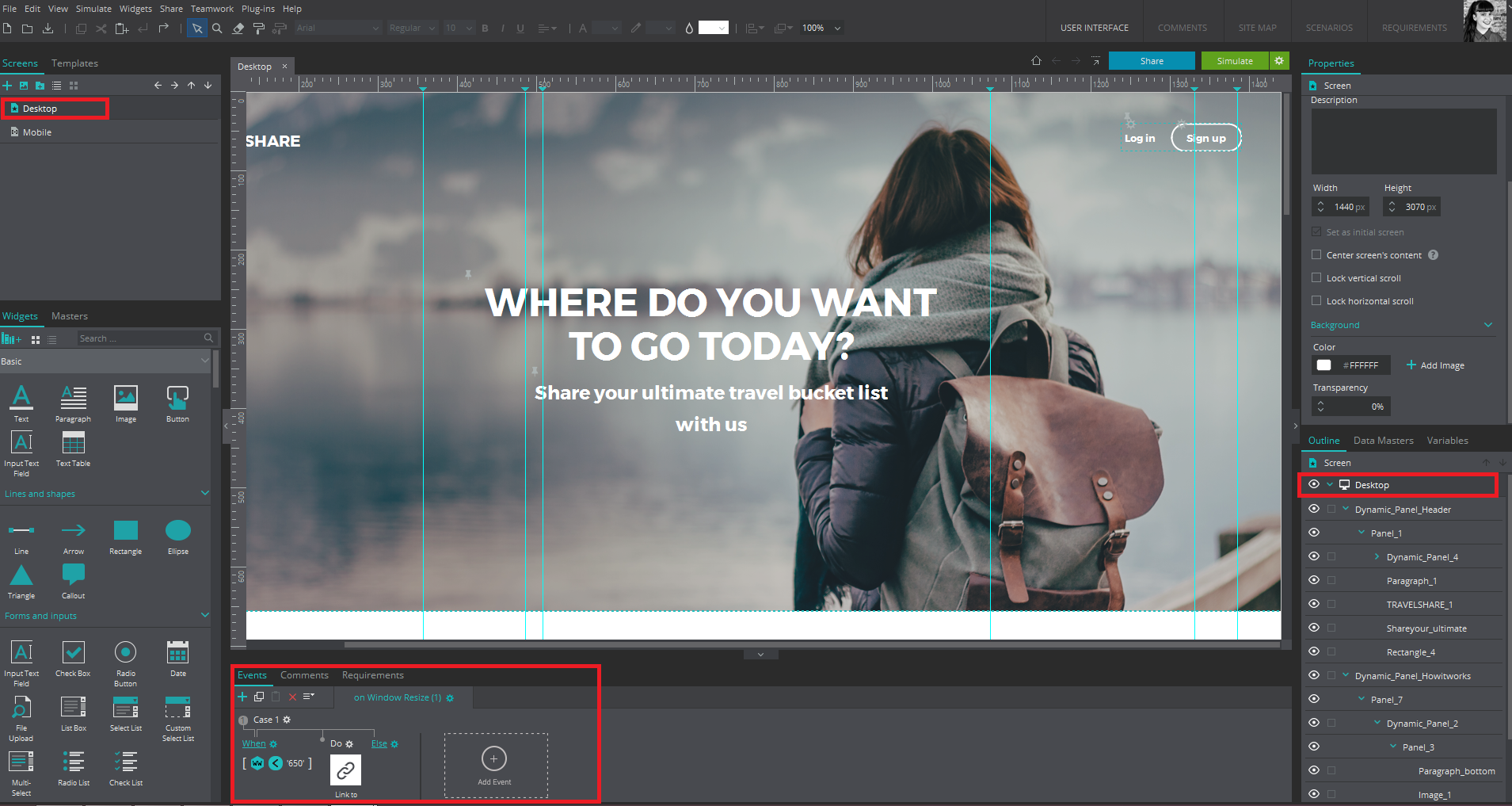The width and height of the screenshot is (1512, 806).
Task: Collapse the Dynamic_Panel_Header tree node
Action: (x=1346, y=509)
